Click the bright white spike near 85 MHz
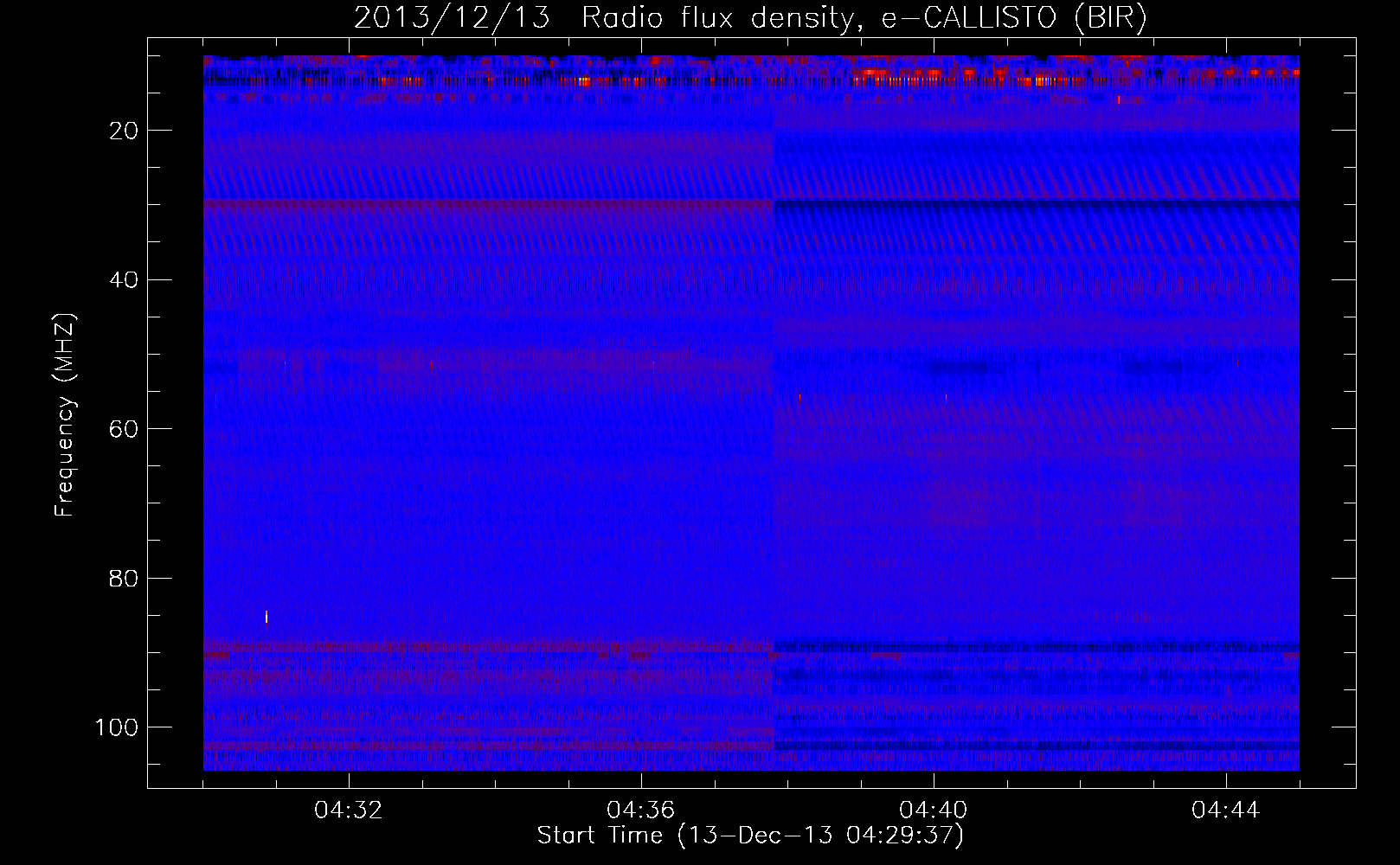The image size is (1400, 865). click(x=267, y=617)
